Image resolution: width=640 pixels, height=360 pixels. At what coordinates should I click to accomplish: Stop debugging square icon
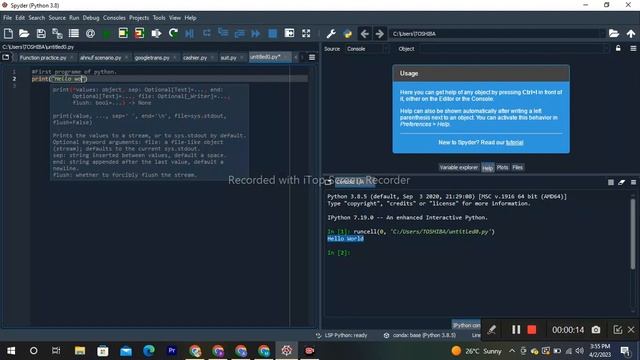point(273,33)
